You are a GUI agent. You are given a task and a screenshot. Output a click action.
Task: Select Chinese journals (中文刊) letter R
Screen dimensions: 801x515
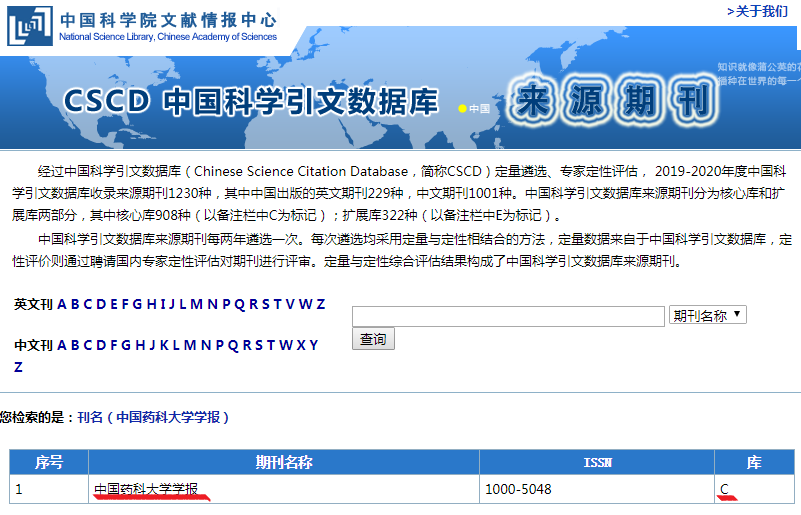[x=247, y=345]
